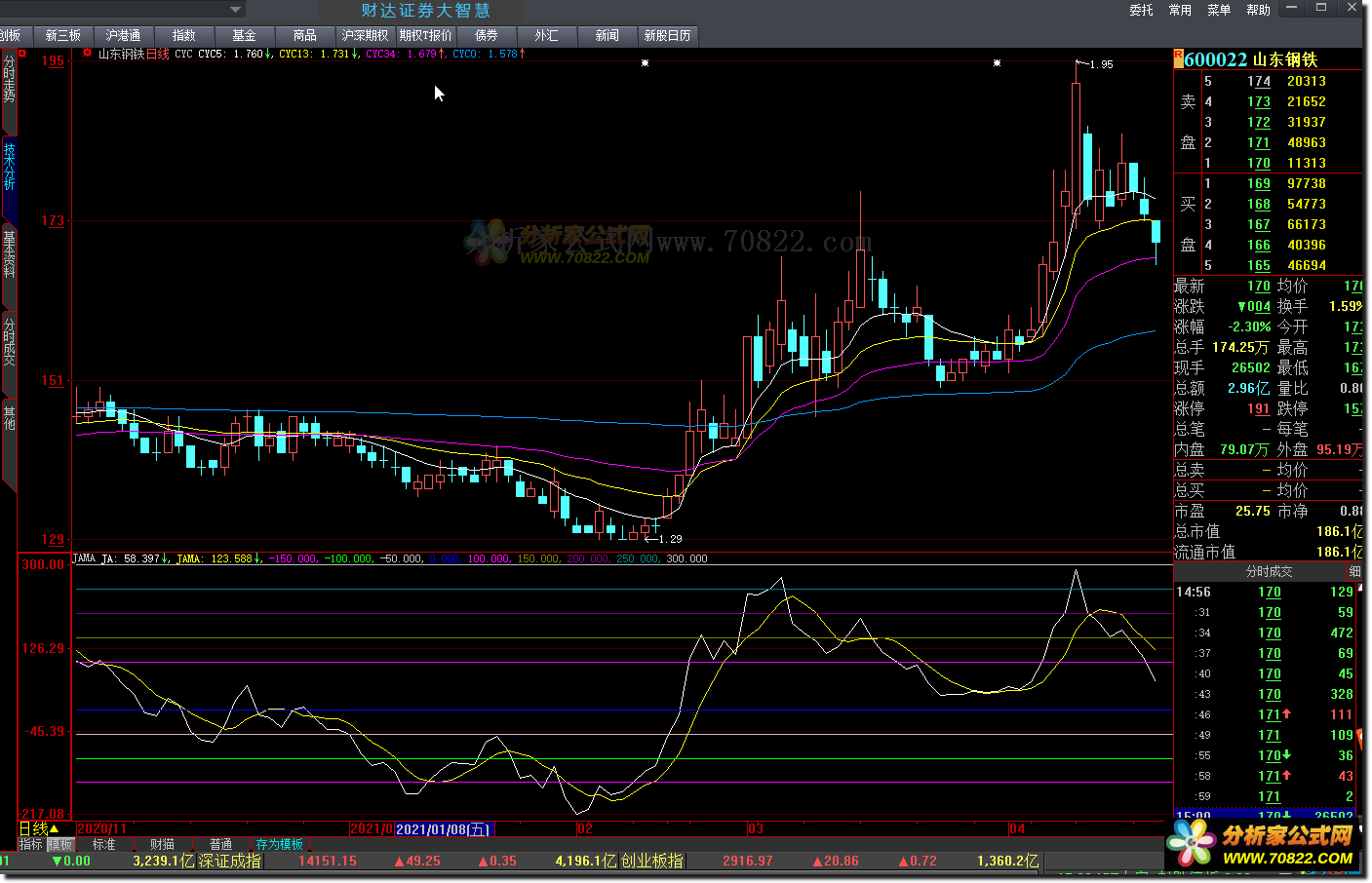Open the 新股日历 IPO calendar tab

pyautogui.click(x=668, y=35)
